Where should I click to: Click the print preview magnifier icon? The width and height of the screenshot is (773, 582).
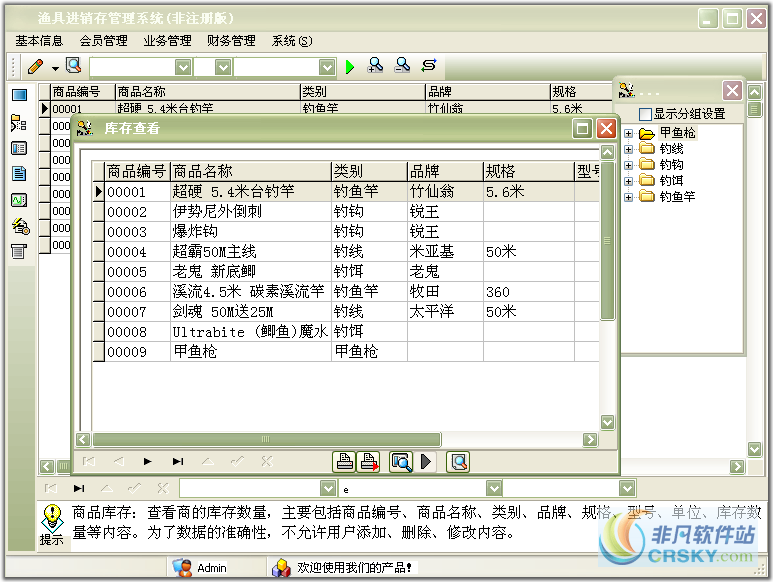pyautogui.click(x=401, y=462)
